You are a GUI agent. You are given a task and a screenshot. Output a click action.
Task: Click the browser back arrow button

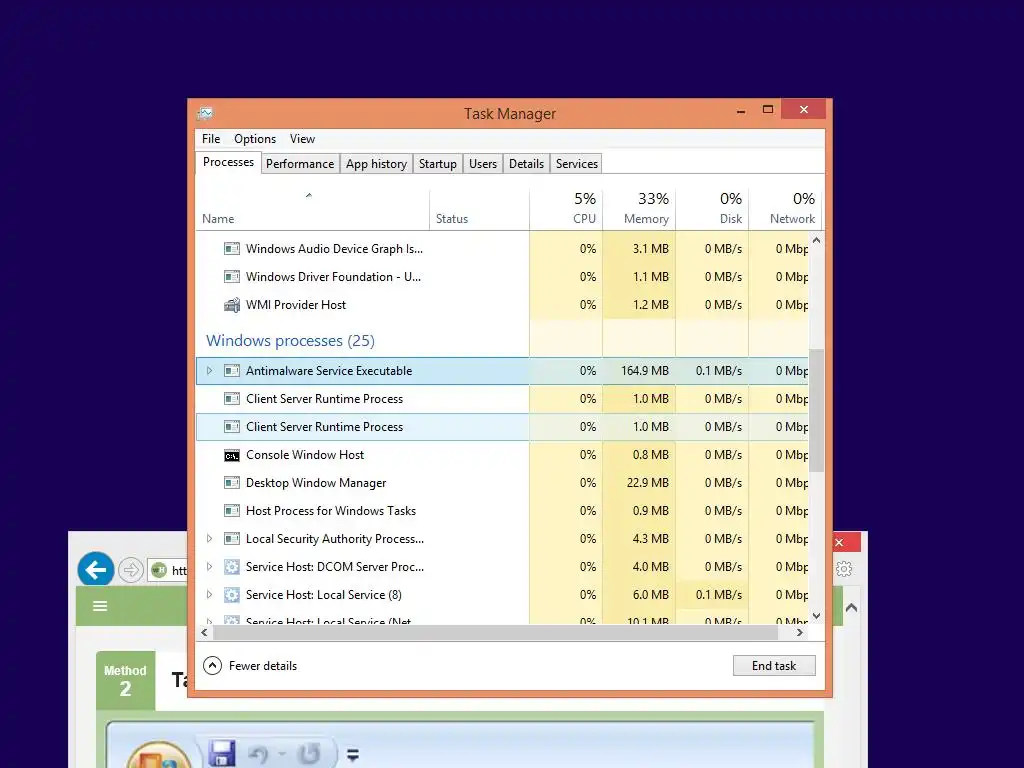pos(96,570)
